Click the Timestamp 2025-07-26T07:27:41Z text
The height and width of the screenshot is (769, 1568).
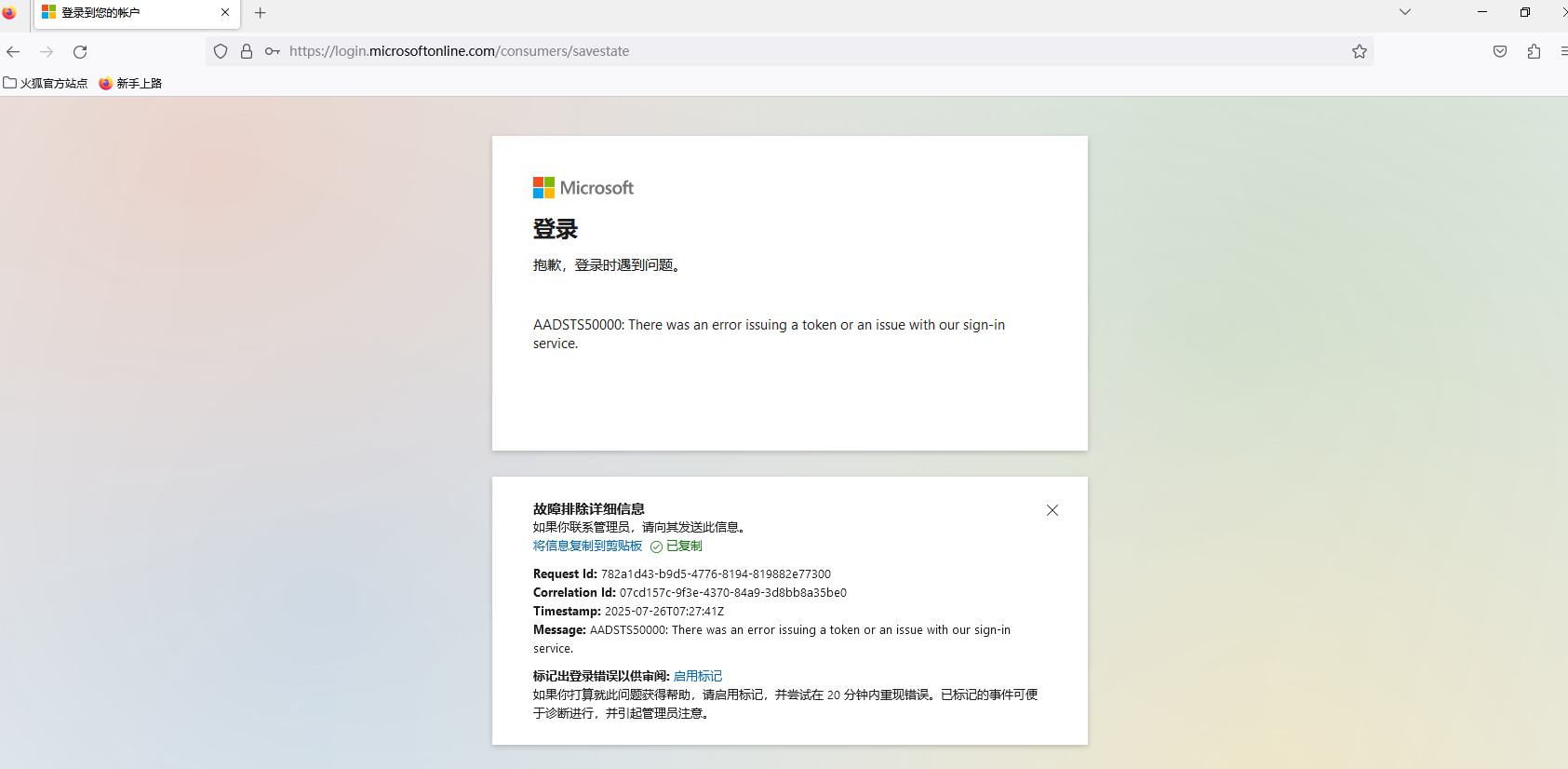[664, 612]
